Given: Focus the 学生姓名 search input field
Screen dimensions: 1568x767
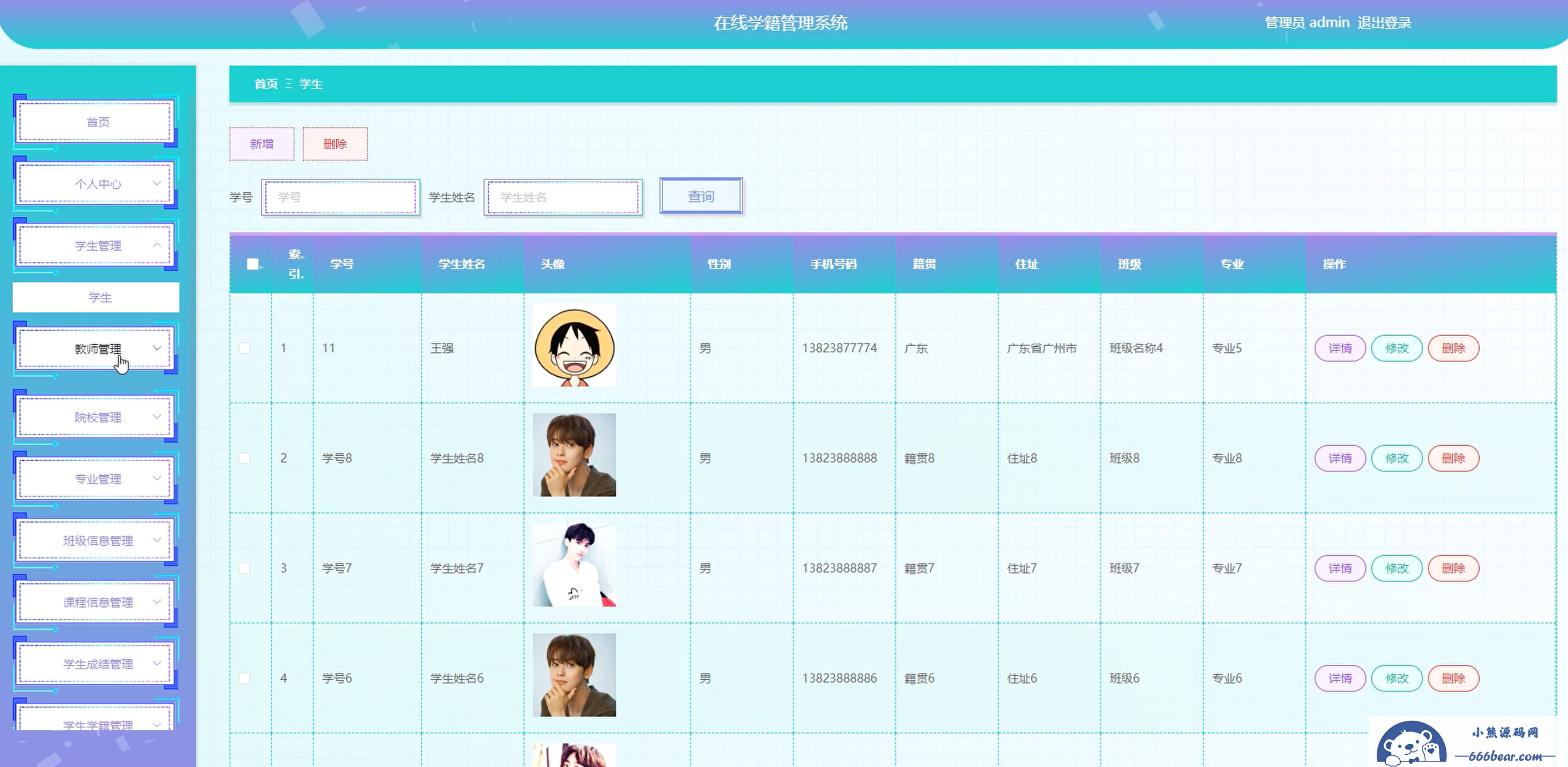Looking at the screenshot, I should (x=563, y=197).
